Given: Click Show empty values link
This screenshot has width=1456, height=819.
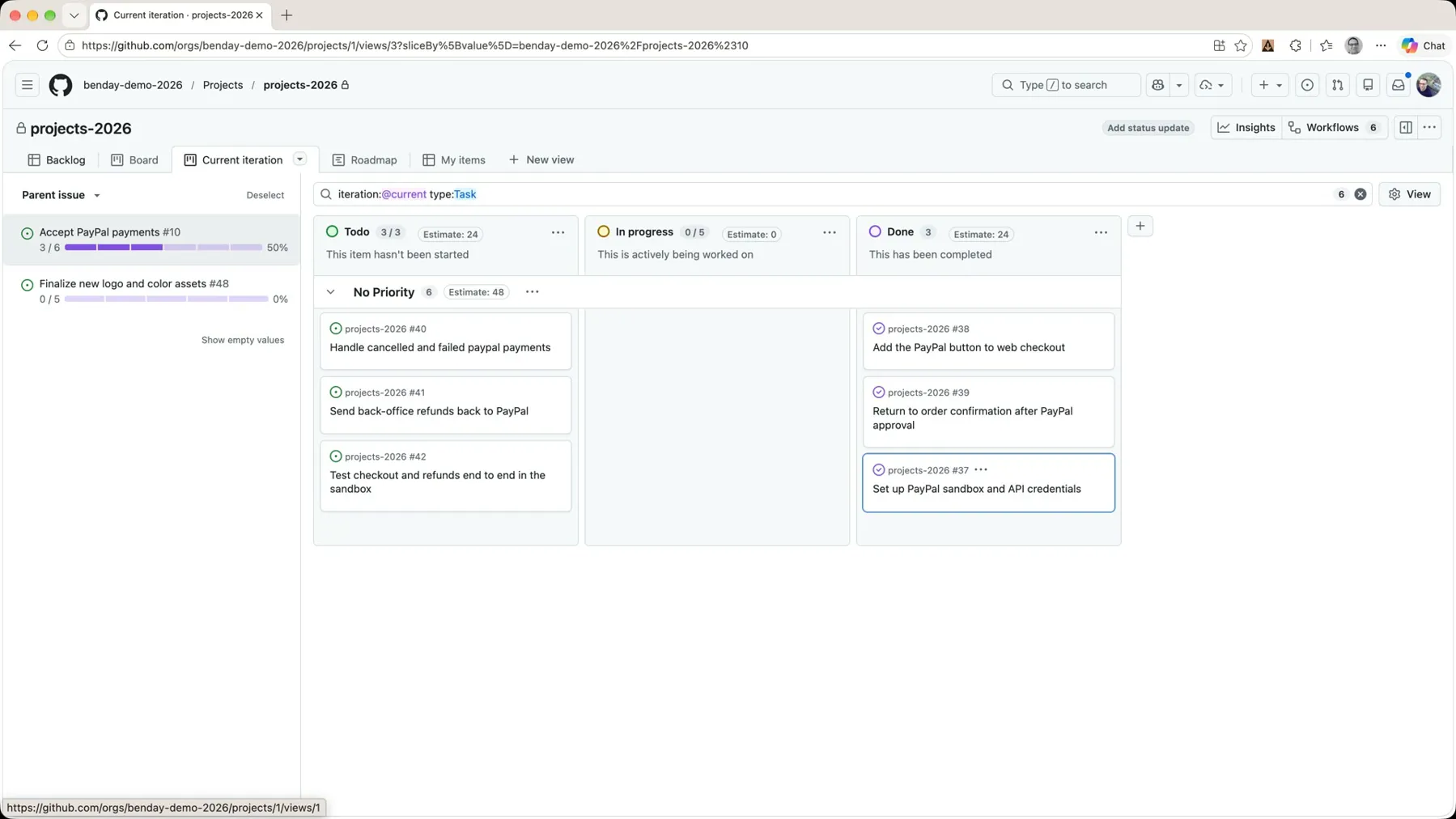Looking at the screenshot, I should pos(243,340).
